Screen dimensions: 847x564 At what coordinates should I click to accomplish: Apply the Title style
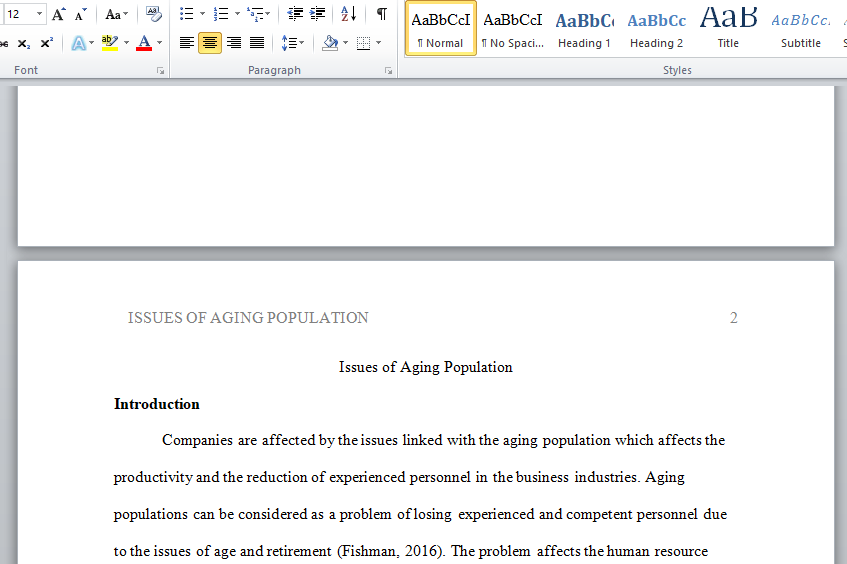[x=728, y=29]
